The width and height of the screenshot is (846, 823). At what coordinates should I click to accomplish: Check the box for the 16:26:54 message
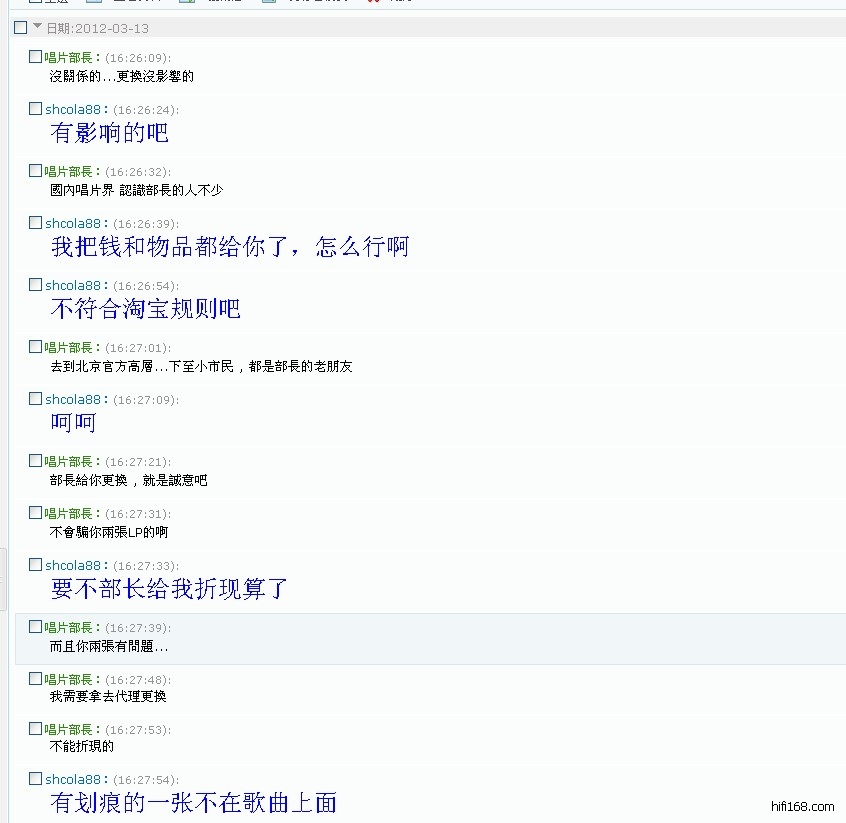point(36,285)
